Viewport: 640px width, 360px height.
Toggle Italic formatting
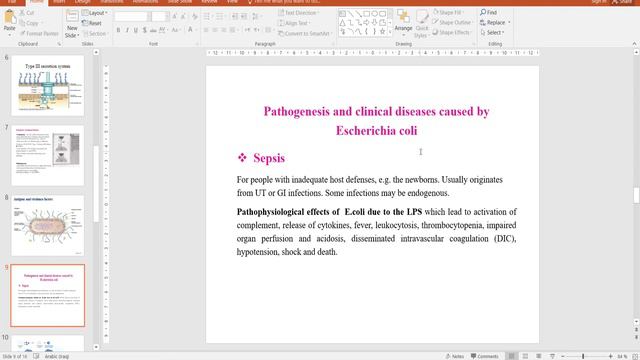[x=127, y=30]
